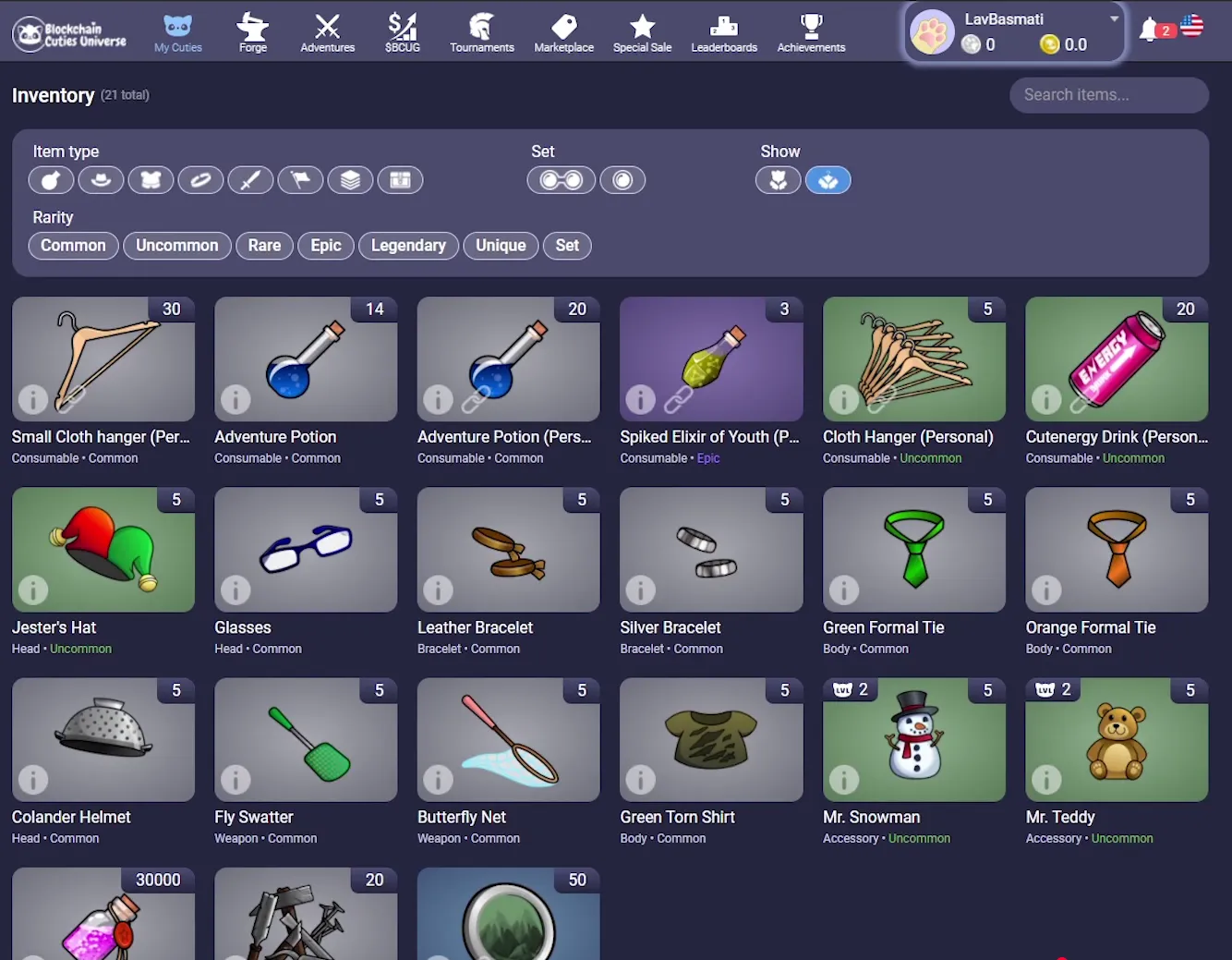The height and width of the screenshot is (960, 1232).
Task: Open info for Silver Bracelet
Action: click(641, 590)
